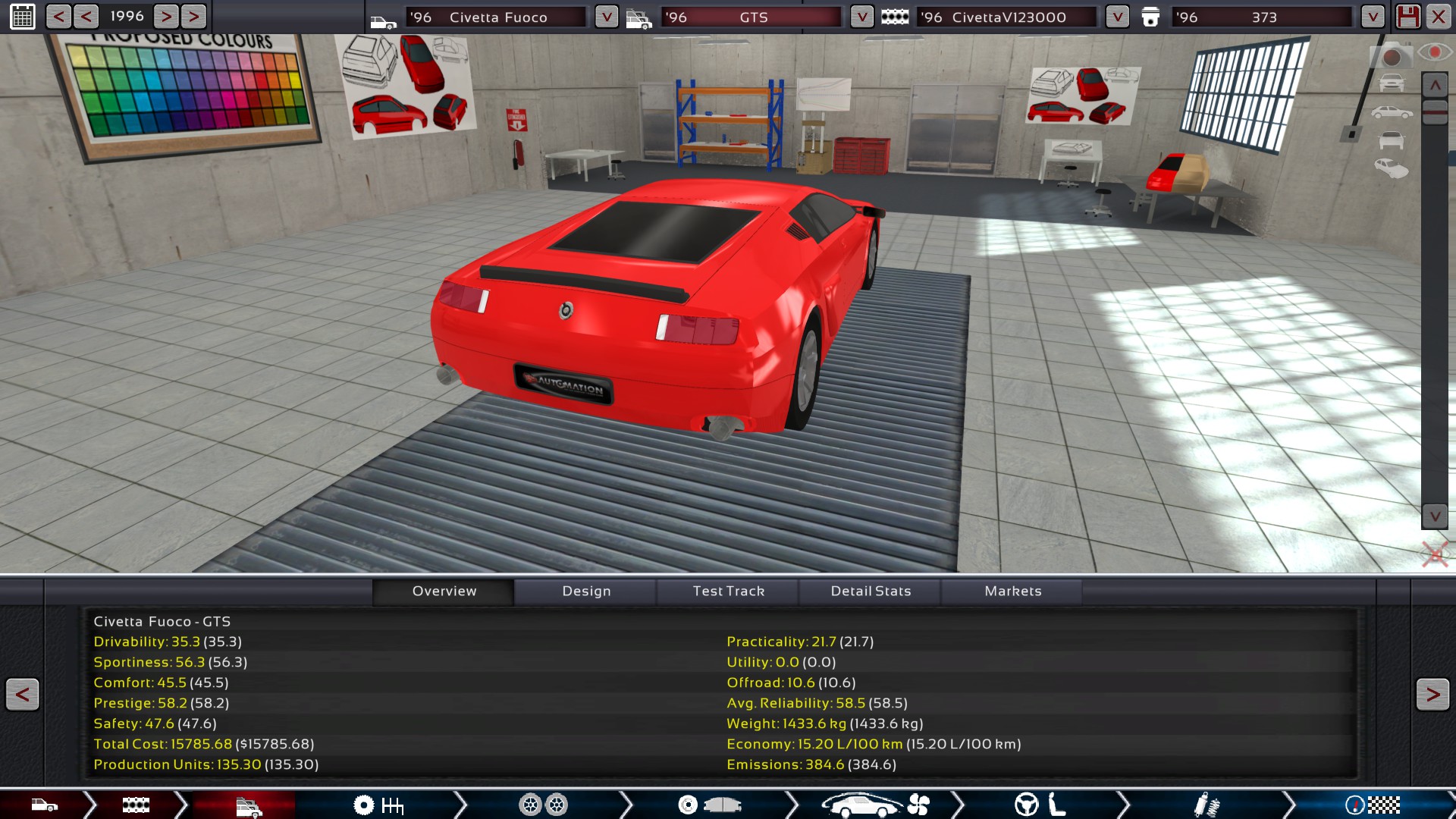Open the highlighted trim step in bottom bar
This screenshot has width=1456, height=819.
pos(249,807)
